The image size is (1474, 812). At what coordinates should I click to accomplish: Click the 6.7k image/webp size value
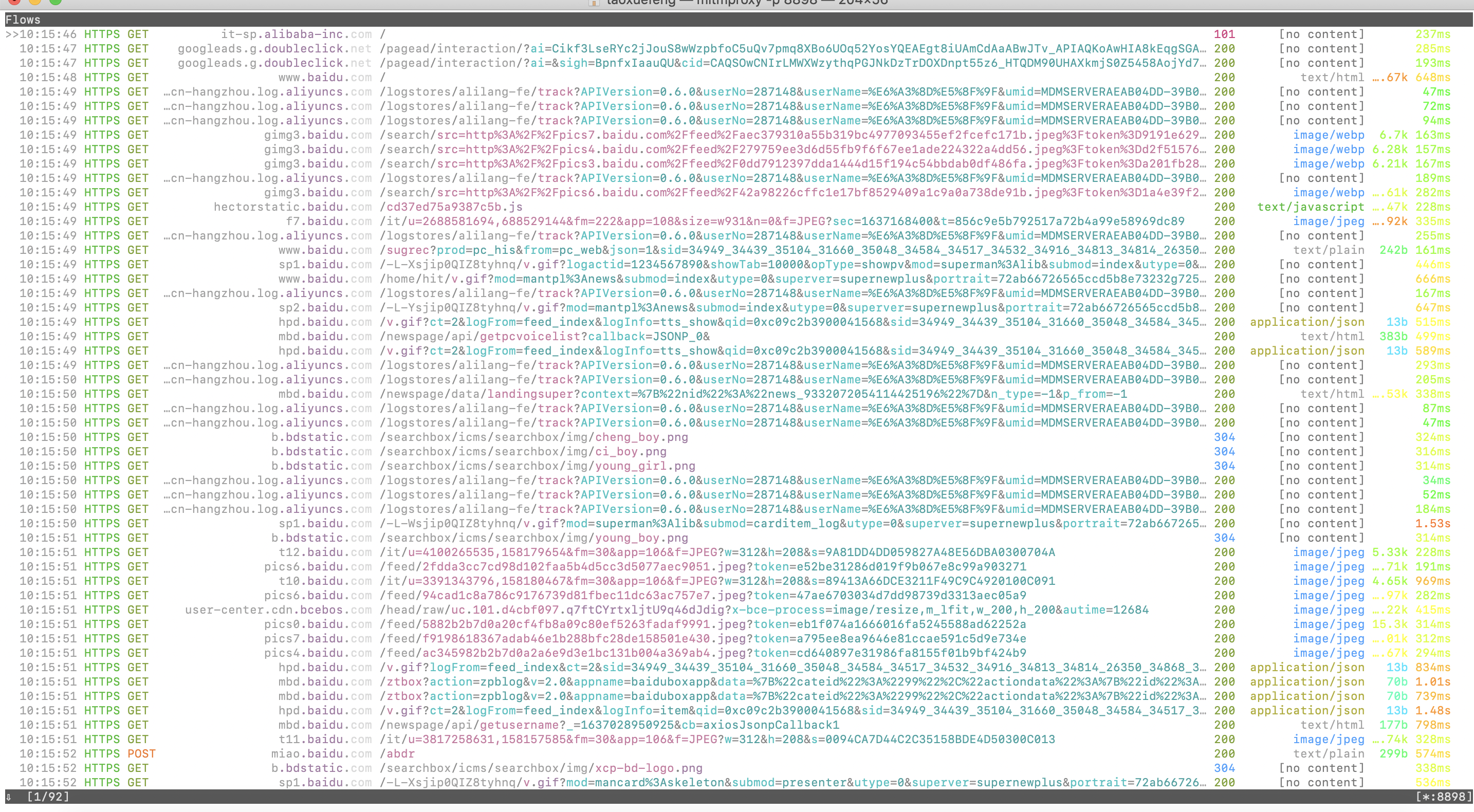click(x=1393, y=135)
